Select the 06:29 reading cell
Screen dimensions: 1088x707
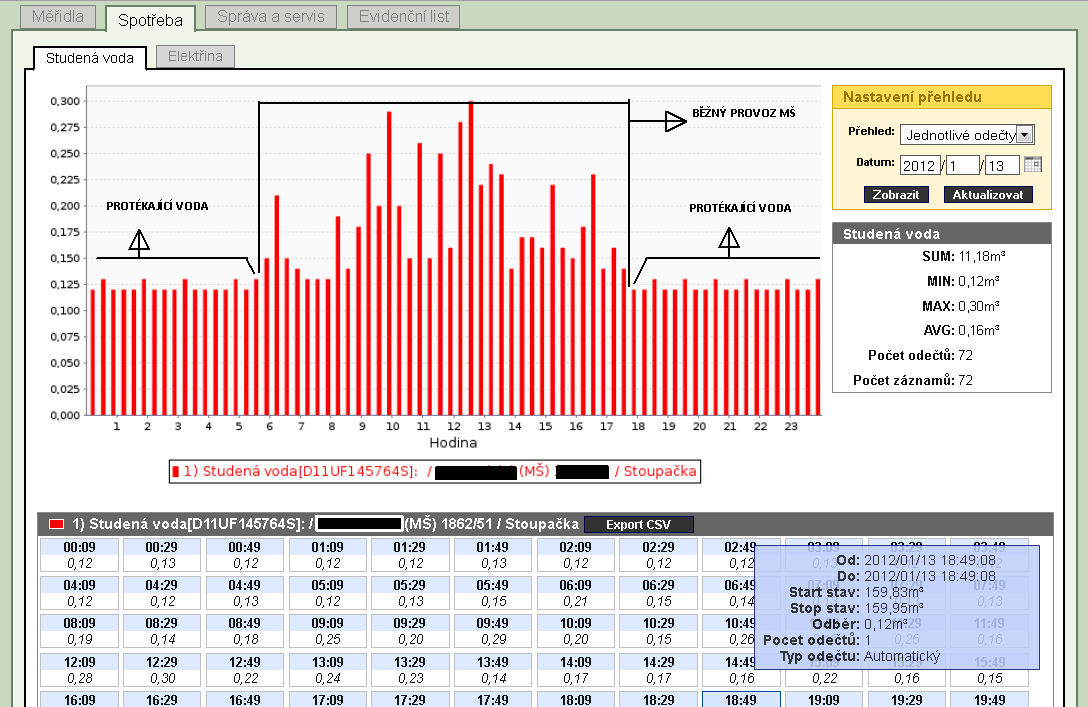(658, 593)
